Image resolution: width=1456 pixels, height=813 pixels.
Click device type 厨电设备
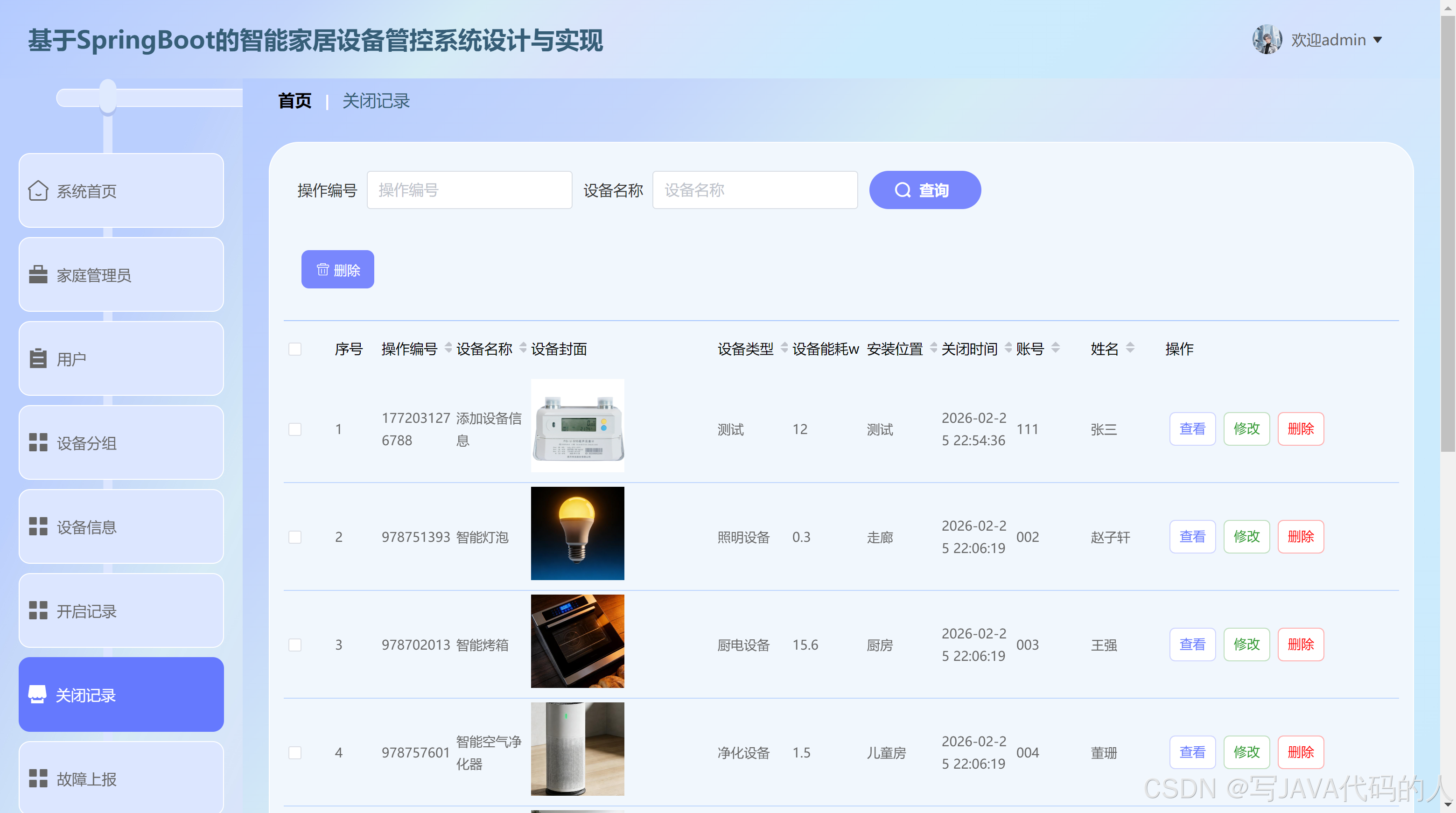743,645
